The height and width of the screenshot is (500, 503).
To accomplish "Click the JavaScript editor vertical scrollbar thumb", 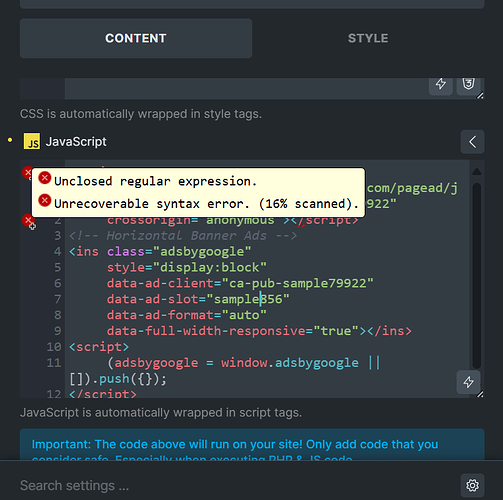I will coord(477,275).
